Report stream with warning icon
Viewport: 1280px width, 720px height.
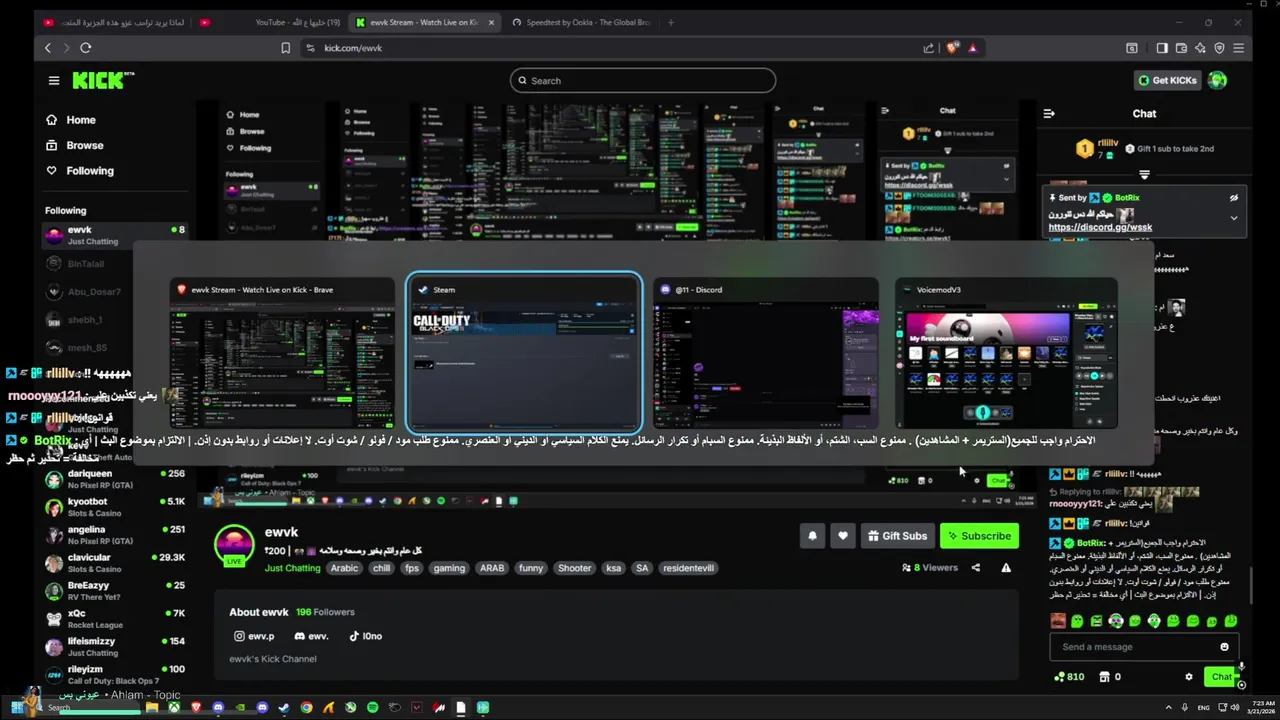(x=1006, y=568)
